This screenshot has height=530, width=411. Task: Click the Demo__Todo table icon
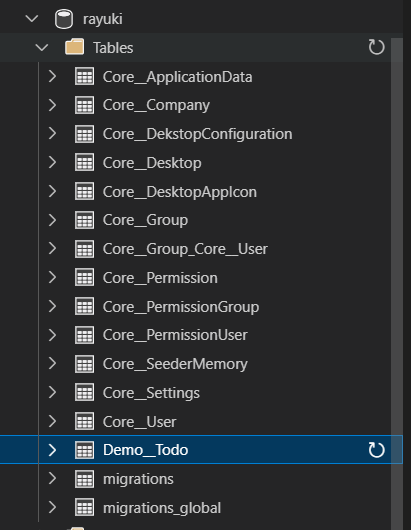pos(84,450)
